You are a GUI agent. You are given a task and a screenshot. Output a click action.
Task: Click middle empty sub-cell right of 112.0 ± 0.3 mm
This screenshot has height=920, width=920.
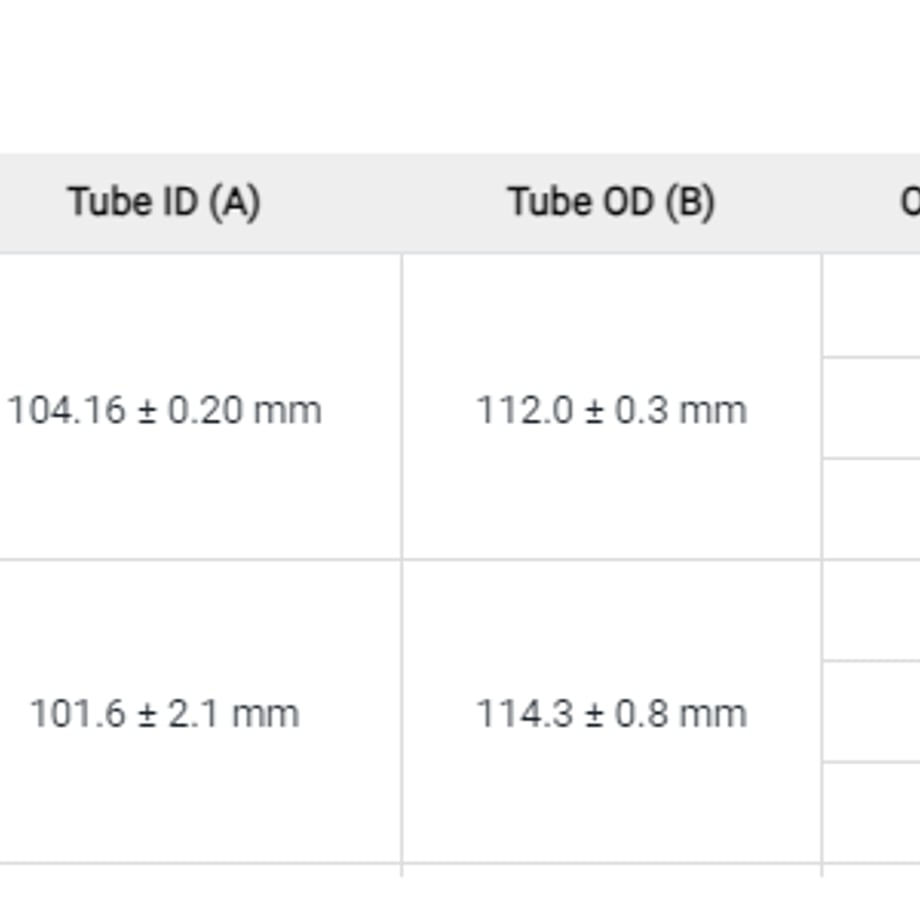[871, 408]
